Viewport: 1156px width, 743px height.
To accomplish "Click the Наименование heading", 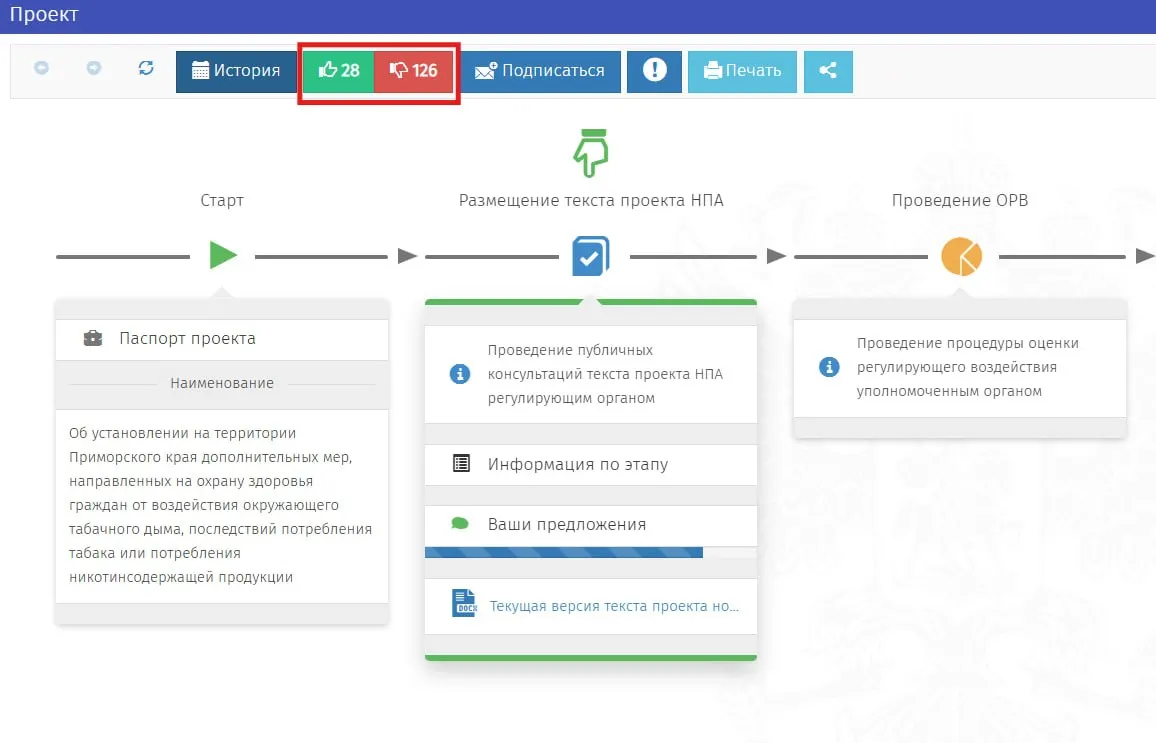I will pos(222,383).
